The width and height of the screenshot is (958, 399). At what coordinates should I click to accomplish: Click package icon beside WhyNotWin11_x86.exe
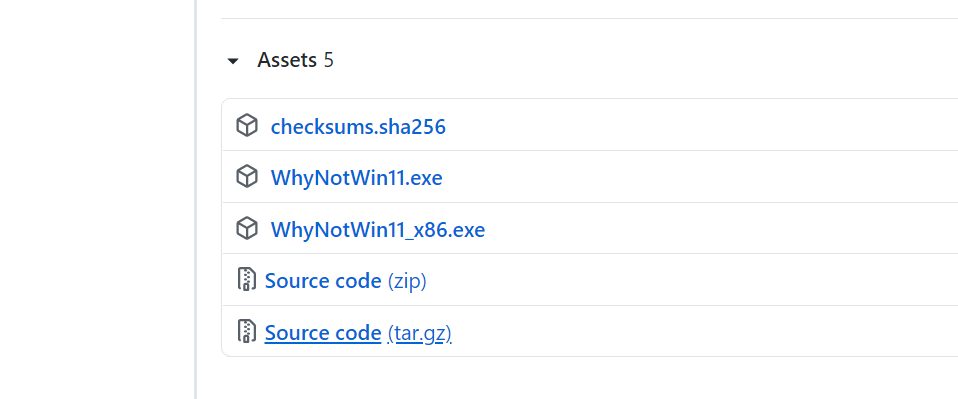(x=247, y=229)
